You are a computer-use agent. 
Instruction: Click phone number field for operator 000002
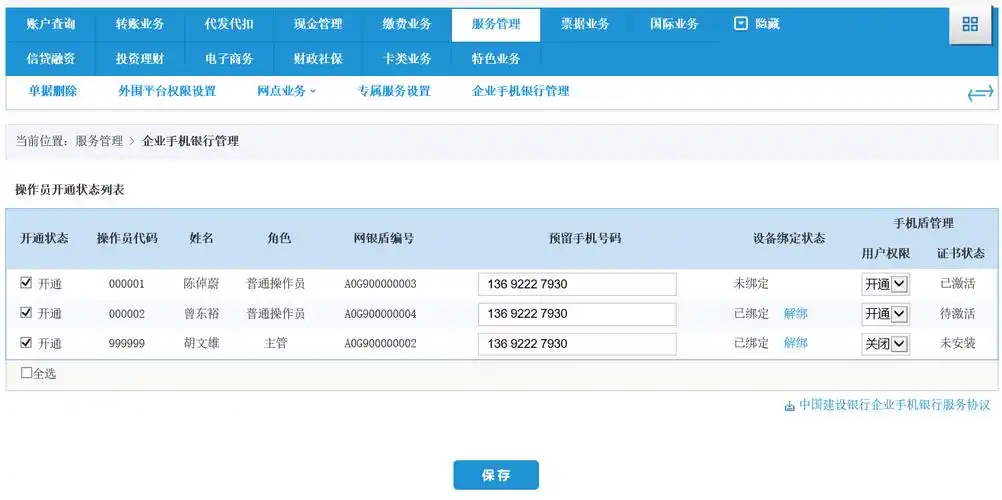pyautogui.click(x=577, y=314)
